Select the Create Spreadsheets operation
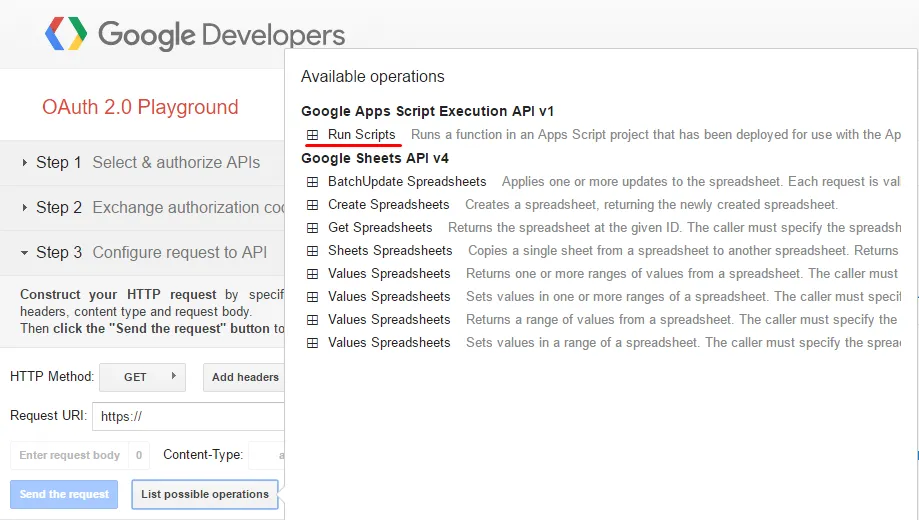 pos(389,205)
